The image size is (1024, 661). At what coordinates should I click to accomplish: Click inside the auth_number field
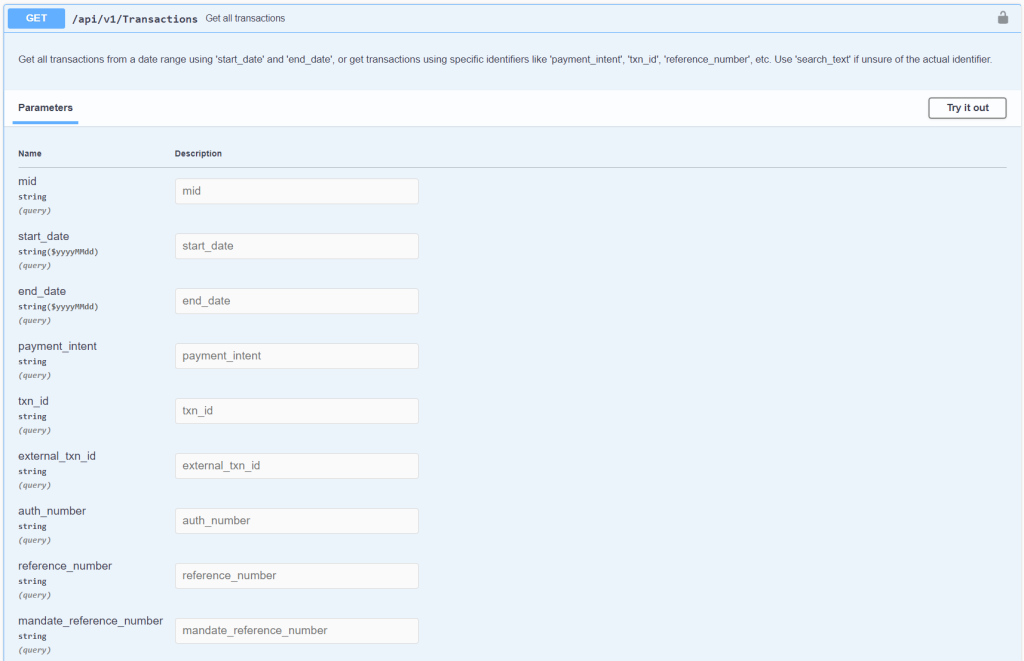tap(296, 520)
